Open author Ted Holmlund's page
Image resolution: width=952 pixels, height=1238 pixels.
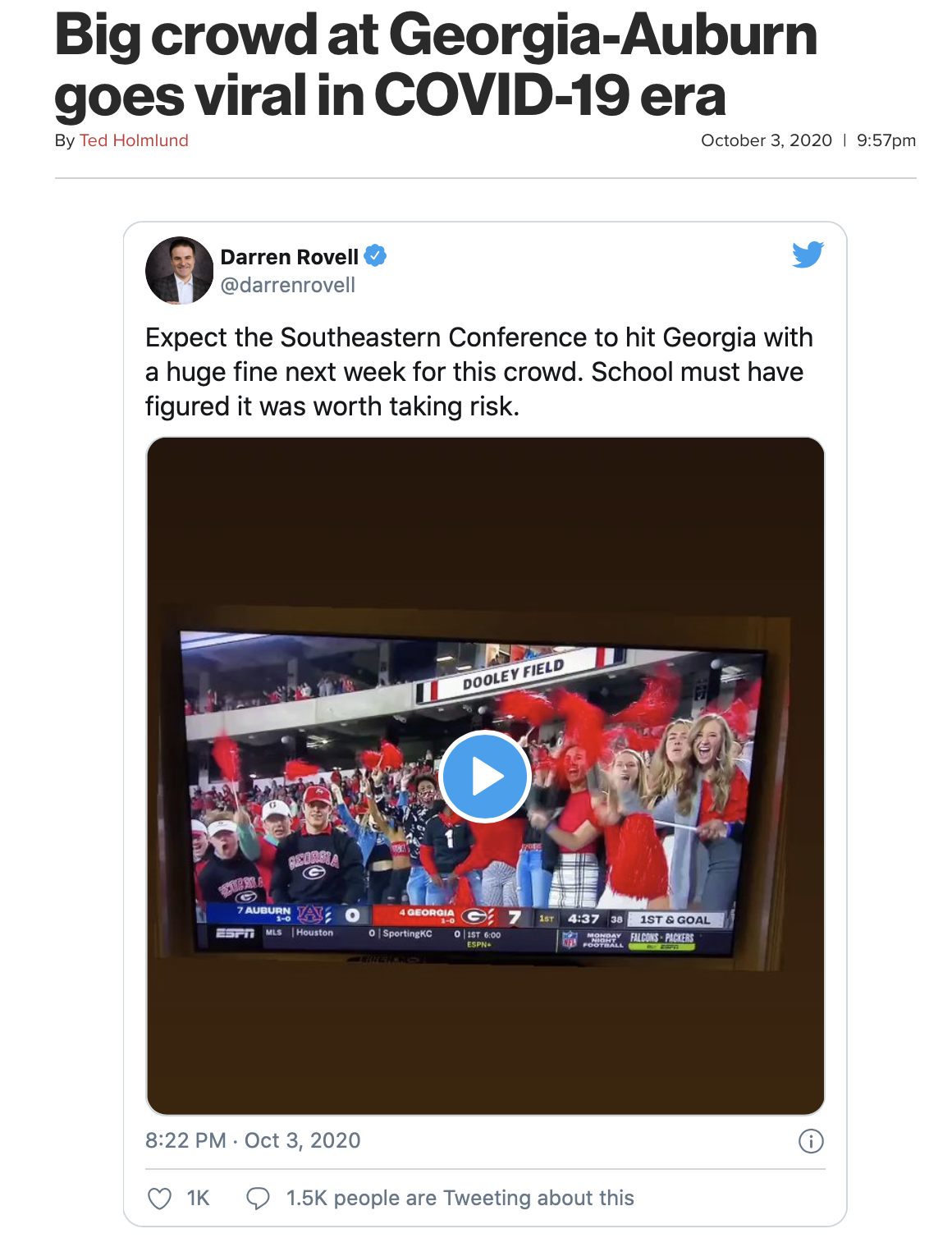click(134, 140)
